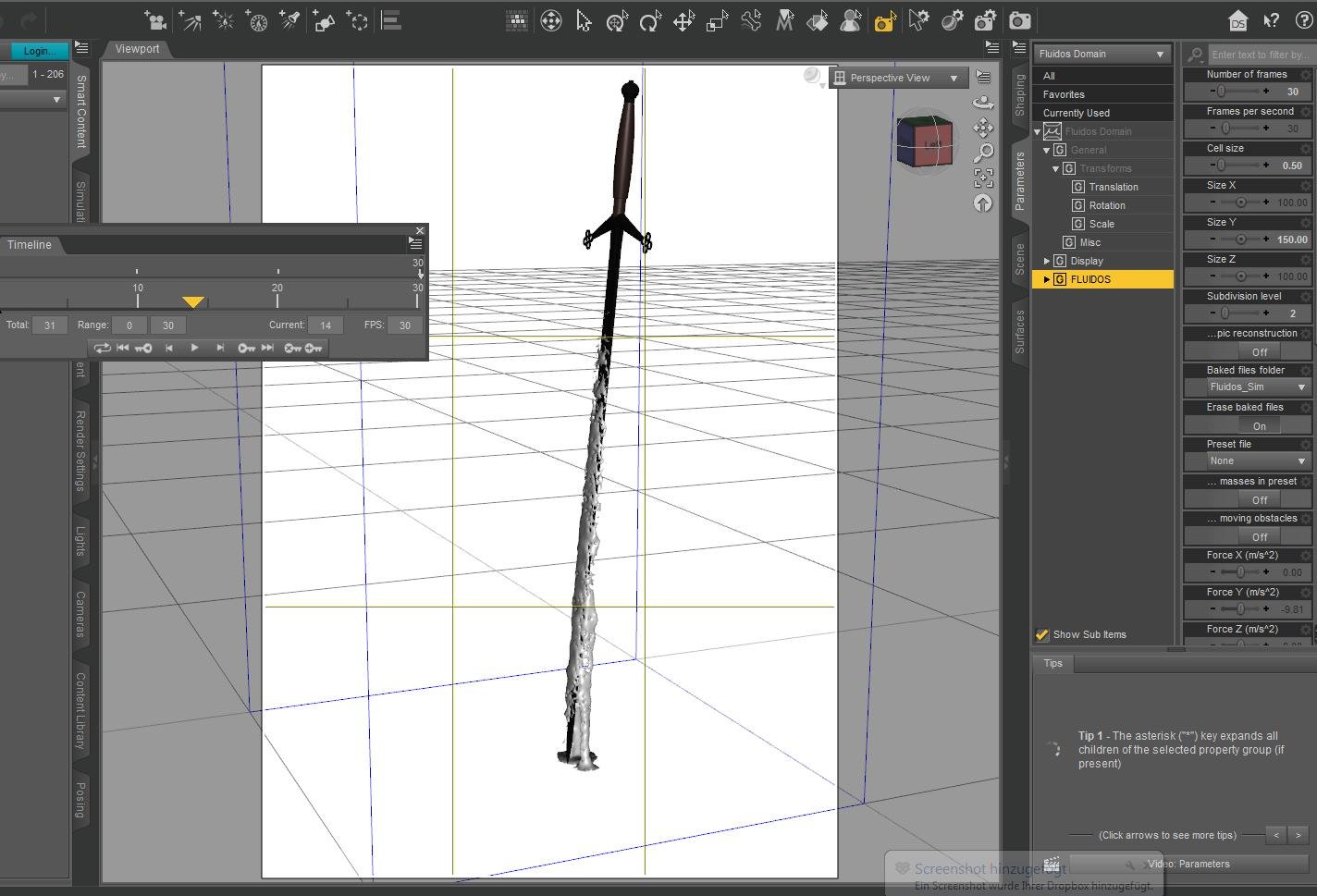This screenshot has width=1317, height=896.
Task: Open the Render Settings side tab
Action: coord(80,451)
